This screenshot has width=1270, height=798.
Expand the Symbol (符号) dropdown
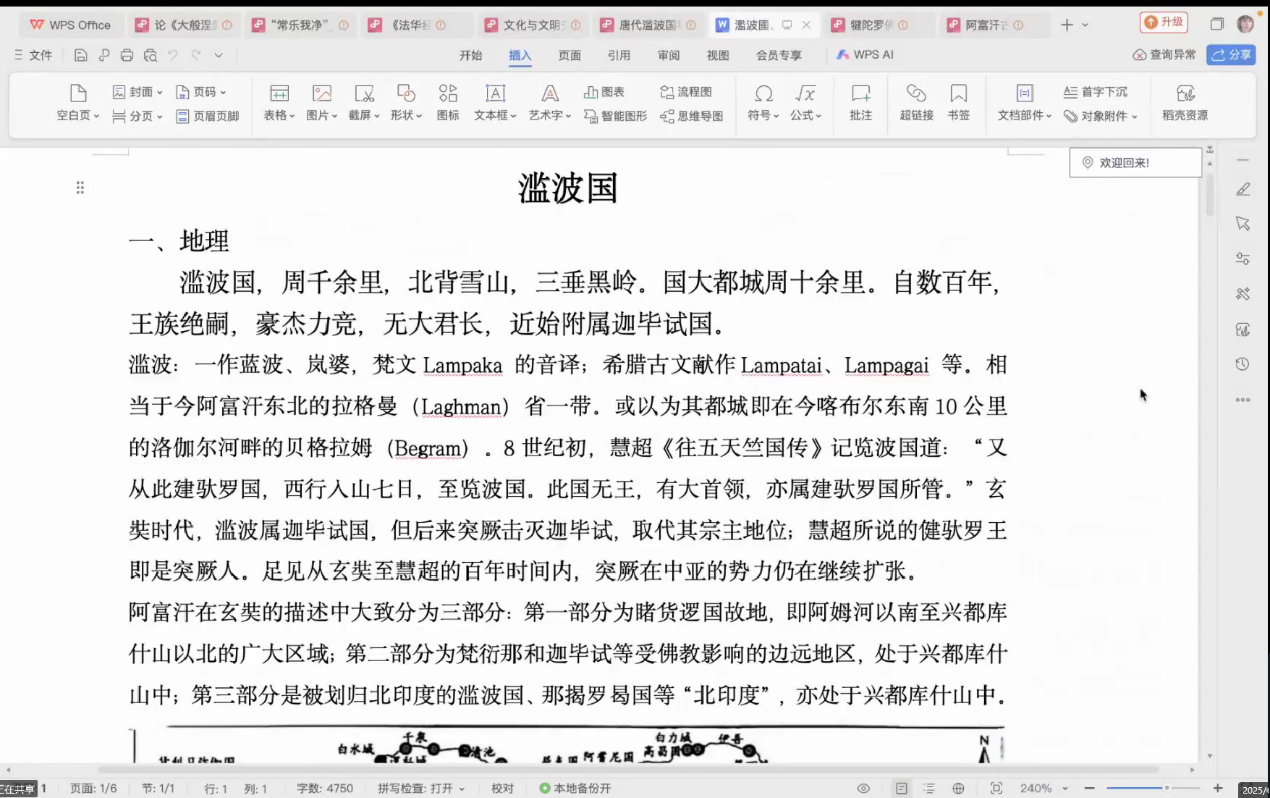(779, 116)
